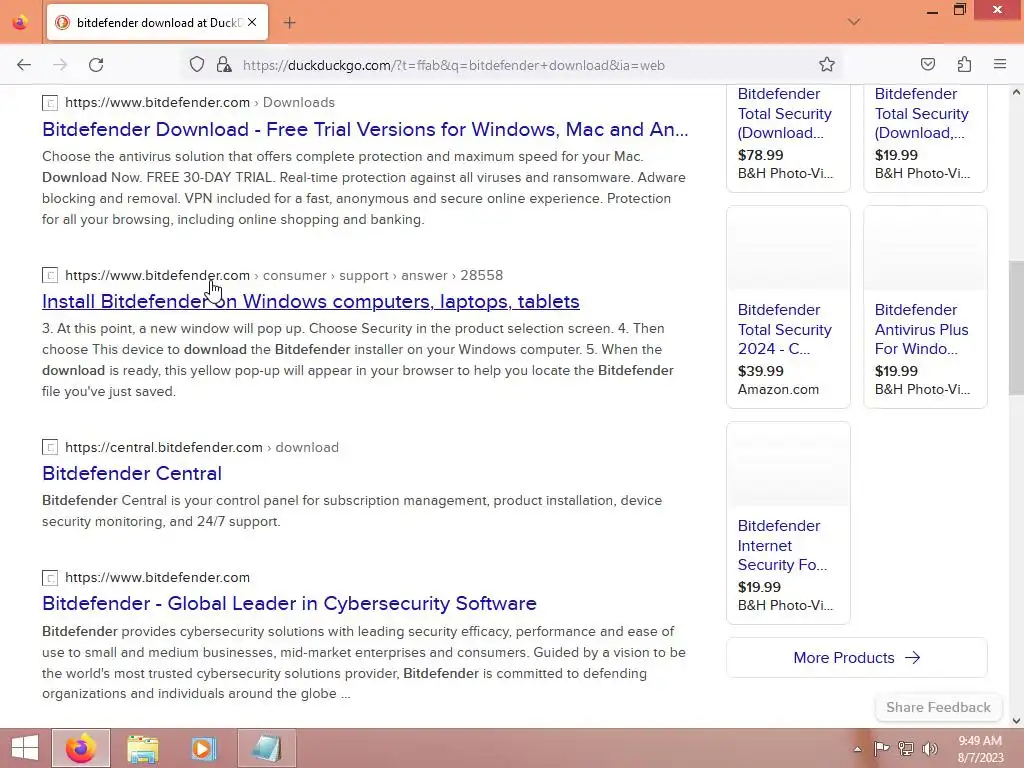Viewport: 1024px width, 768px height.
Task: Open the Extensions puzzle icon
Action: pos(964,64)
